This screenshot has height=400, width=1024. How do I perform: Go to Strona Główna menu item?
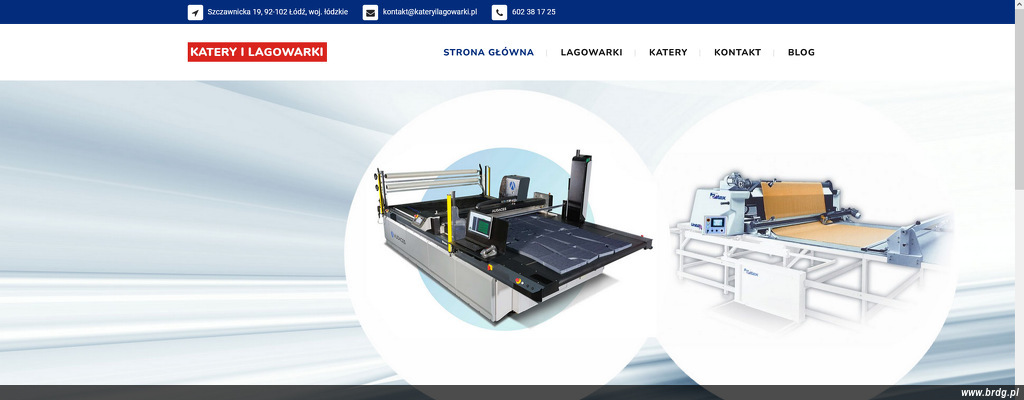coord(488,52)
